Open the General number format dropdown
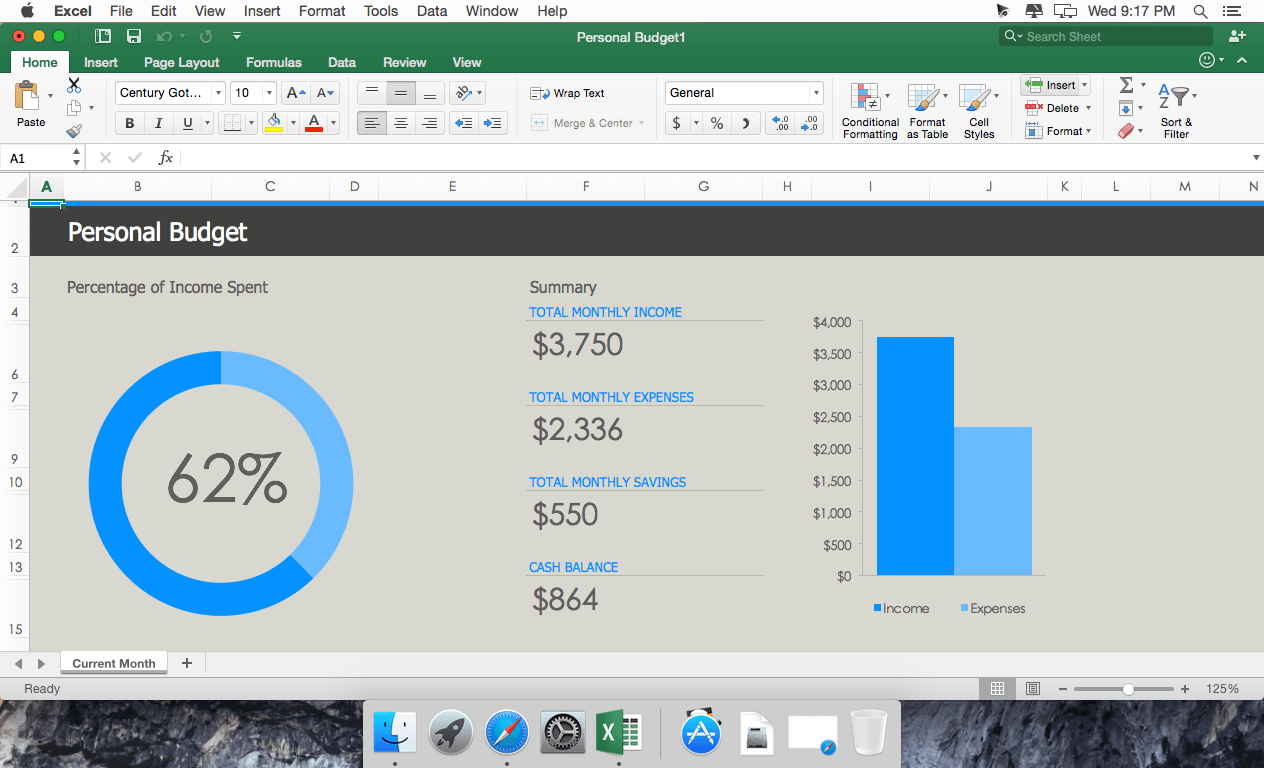This screenshot has height=768, width=1264. coord(815,92)
